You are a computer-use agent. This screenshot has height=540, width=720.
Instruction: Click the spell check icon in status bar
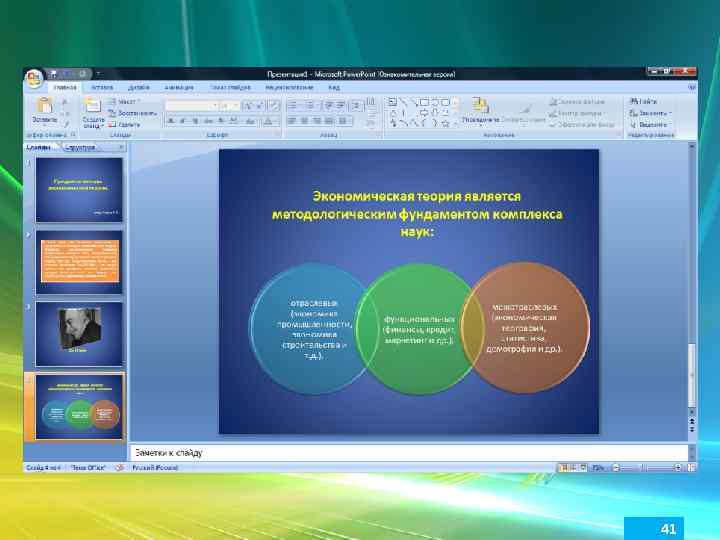pos(119,467)
